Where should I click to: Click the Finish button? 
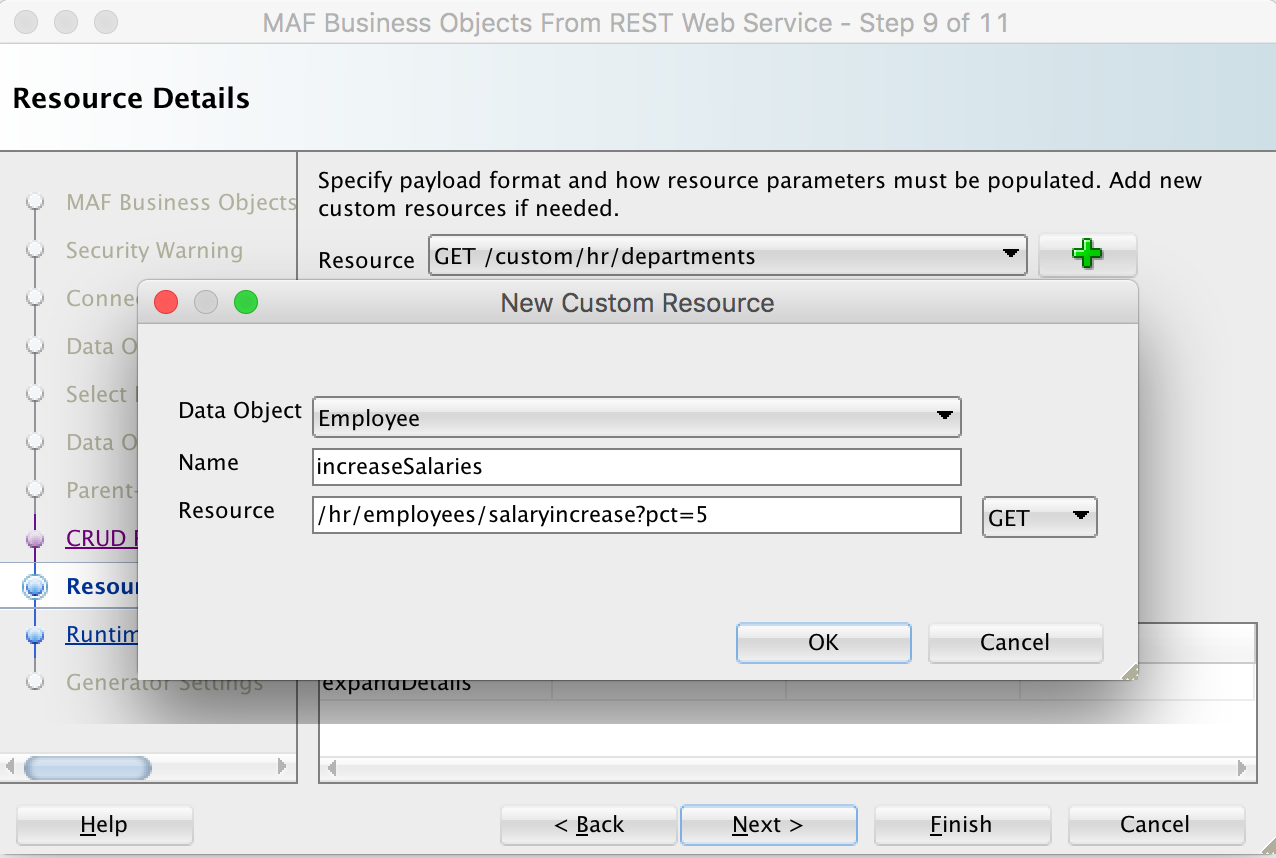[x=961, y=825]
